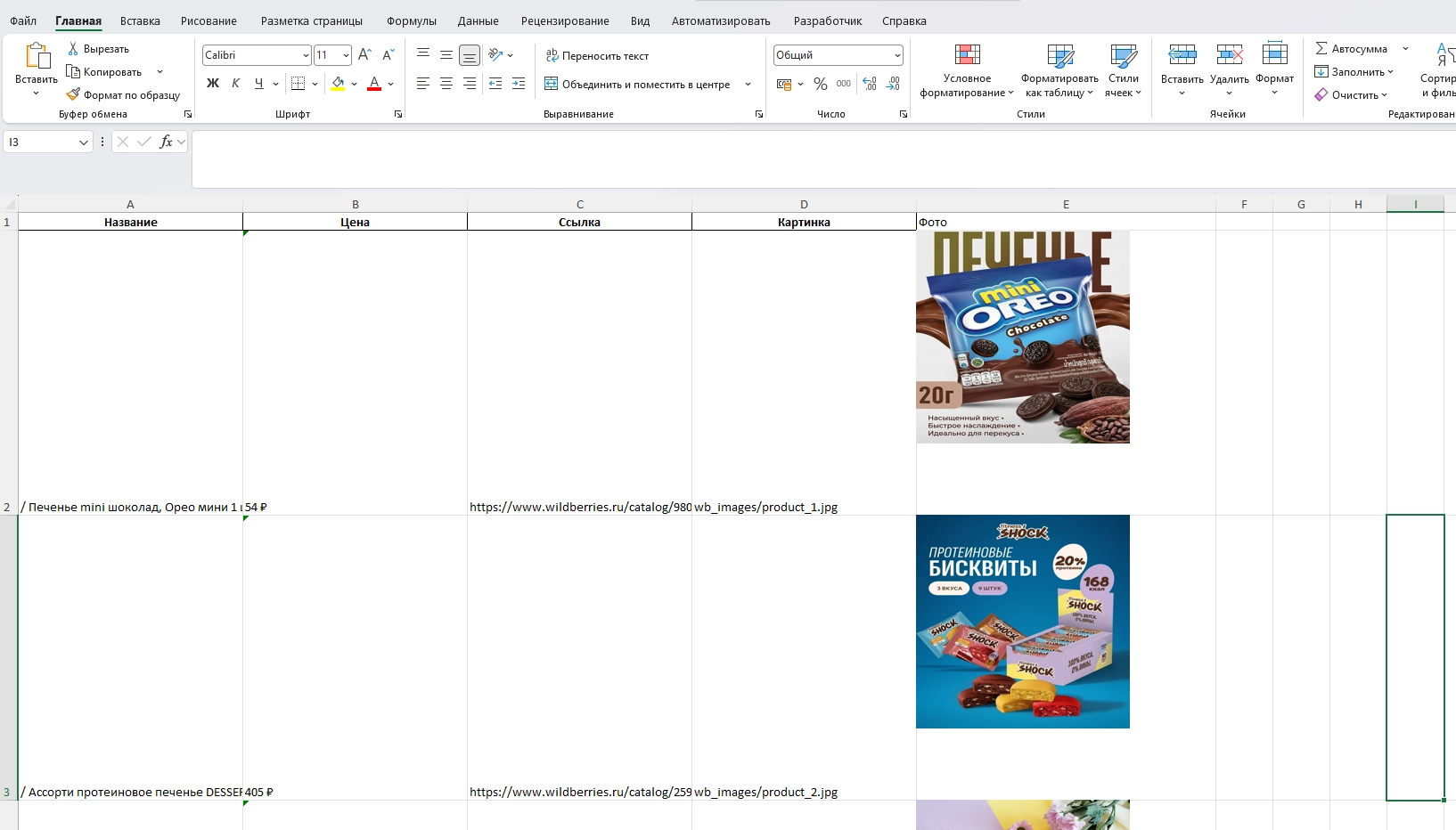
Task: Click cell with wb_images/product_1.jpg
Action: [804, 373]
